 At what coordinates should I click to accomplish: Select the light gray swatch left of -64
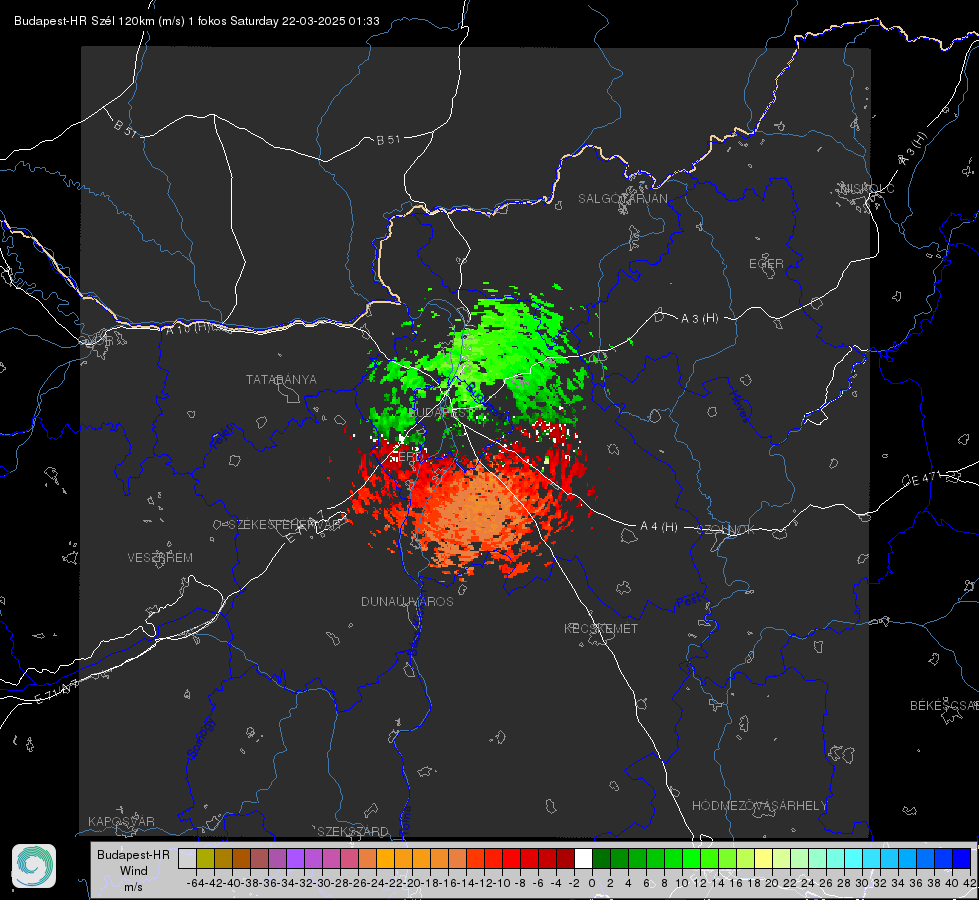(x=187, y=858)
